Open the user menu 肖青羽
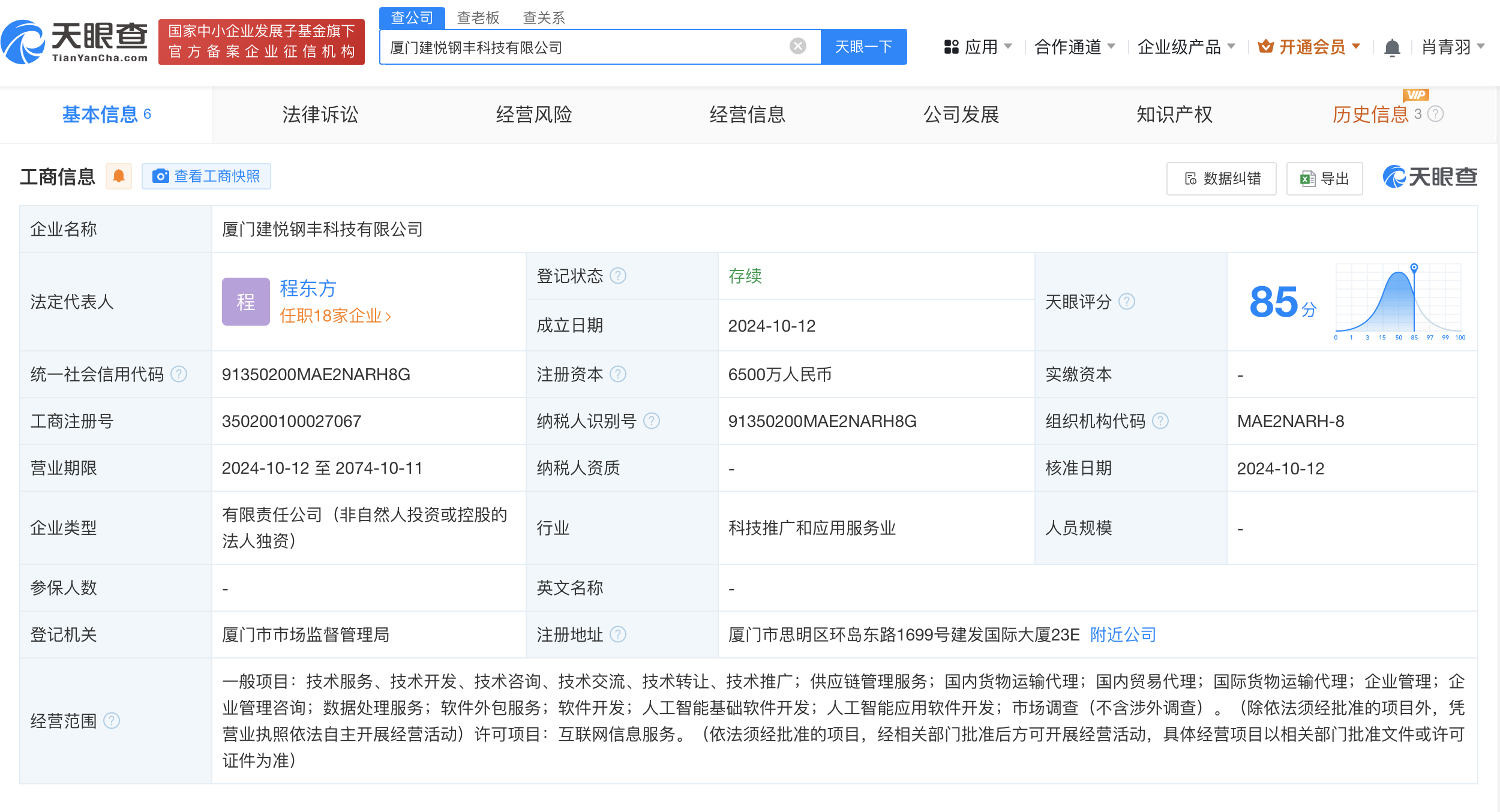This screenshot has height=812, width=1500. 1453,47
